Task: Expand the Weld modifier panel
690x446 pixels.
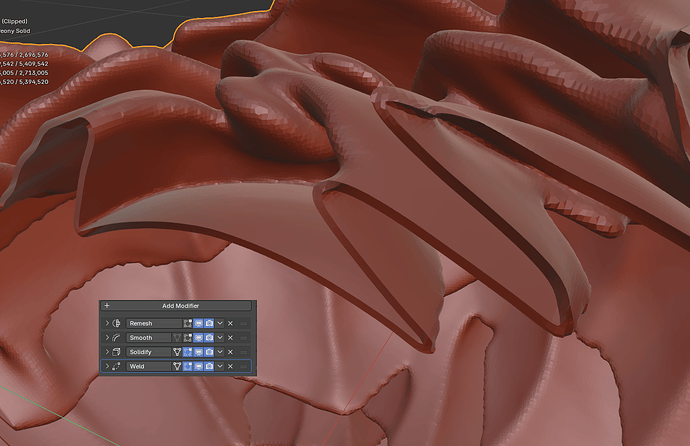Action: [x=107, y=366]
